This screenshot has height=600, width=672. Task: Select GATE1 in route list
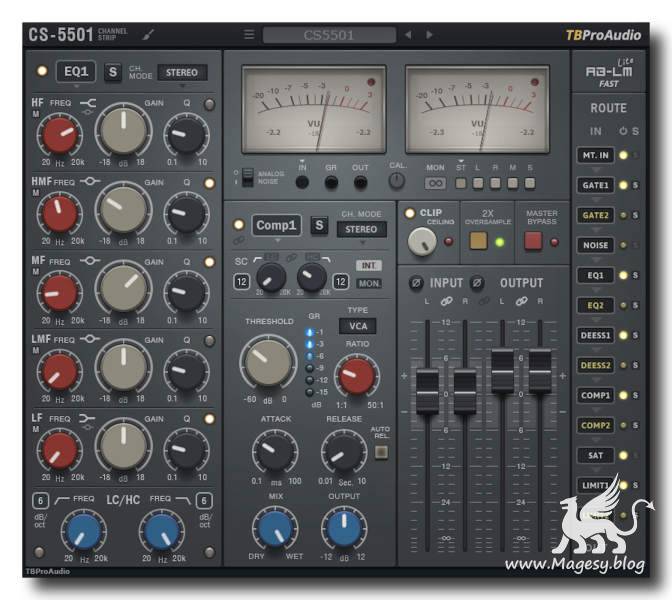(x=595, y=185)
